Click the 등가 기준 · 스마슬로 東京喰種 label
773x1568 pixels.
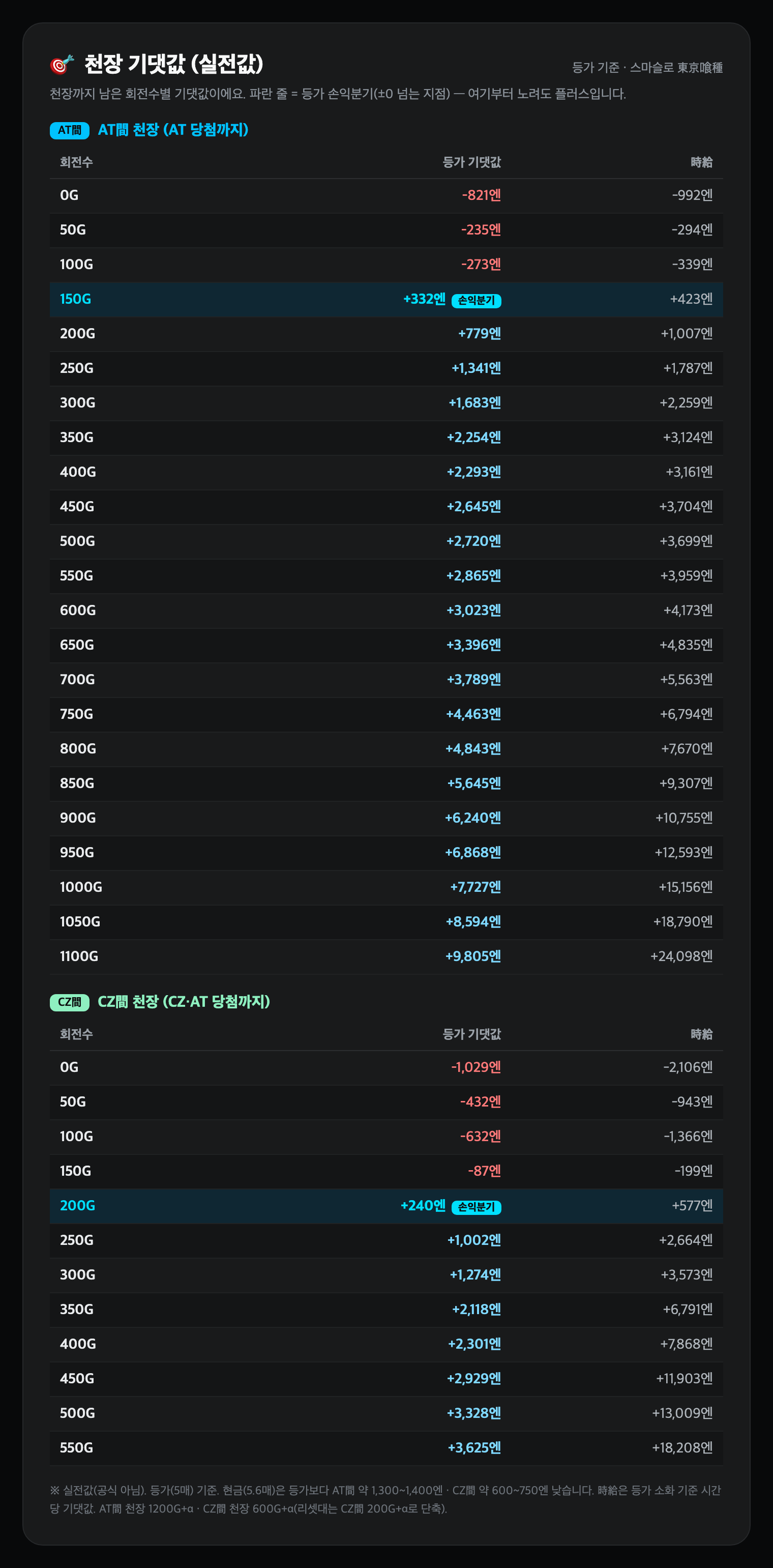point(647,68)
